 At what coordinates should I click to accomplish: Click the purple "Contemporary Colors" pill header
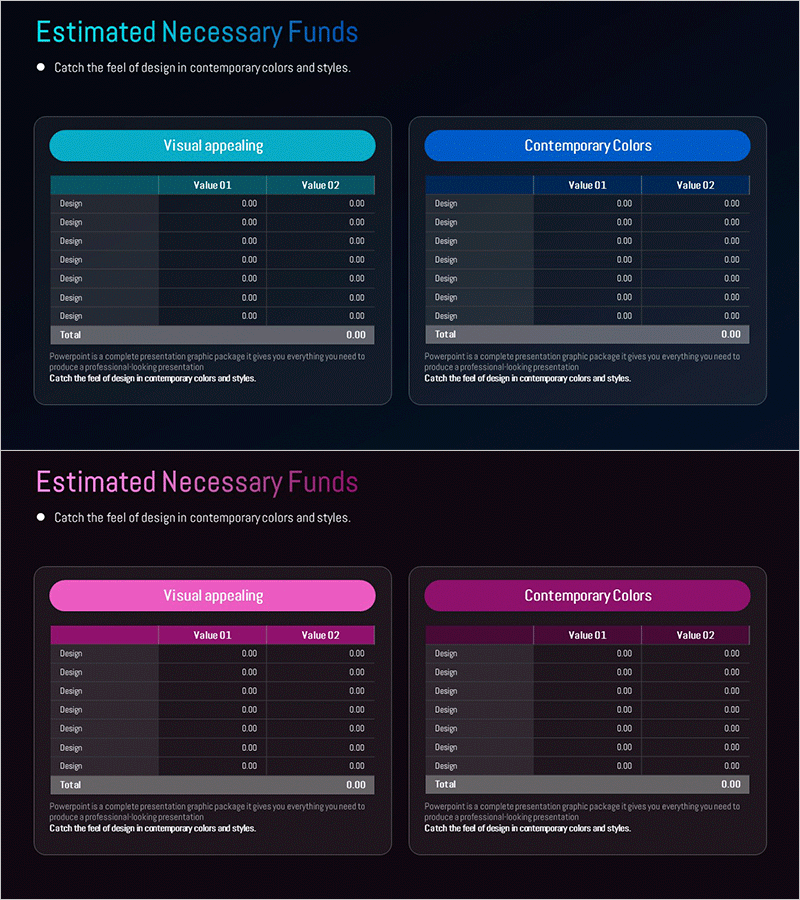click(587, 596)
